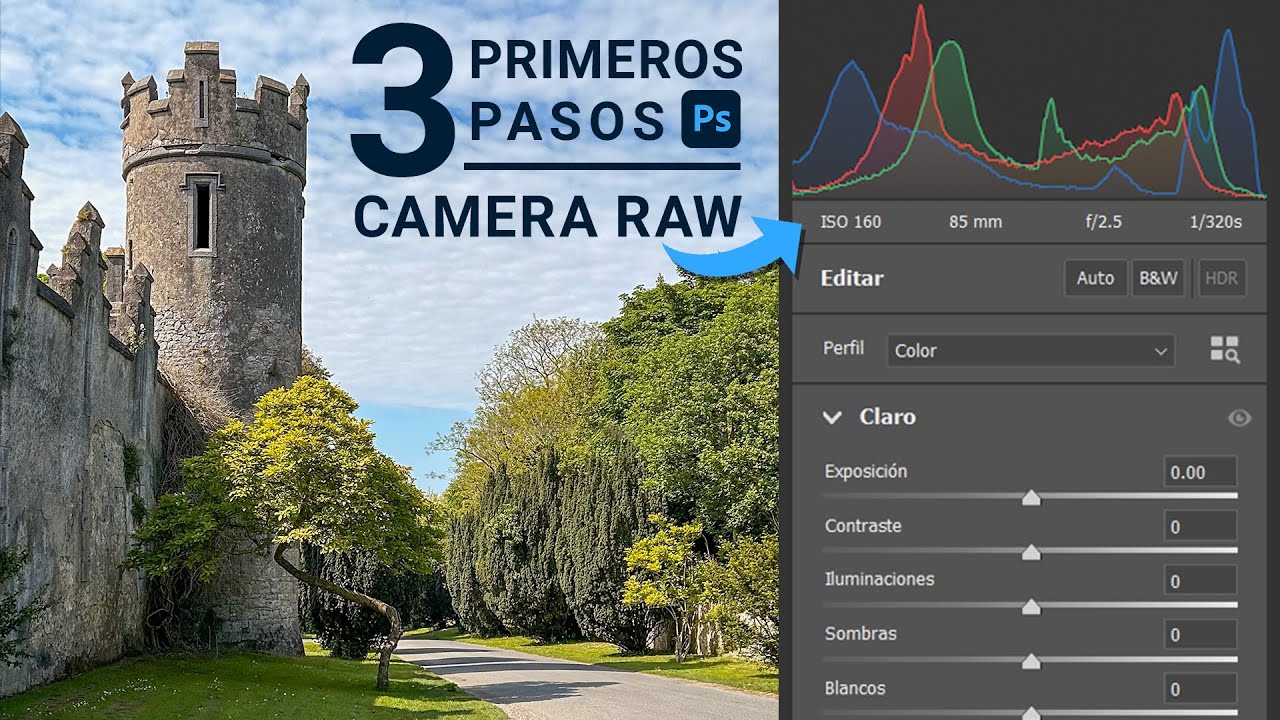Click the Sombras label
This screenshot has width=1280, height=720.
pos(860,633)
